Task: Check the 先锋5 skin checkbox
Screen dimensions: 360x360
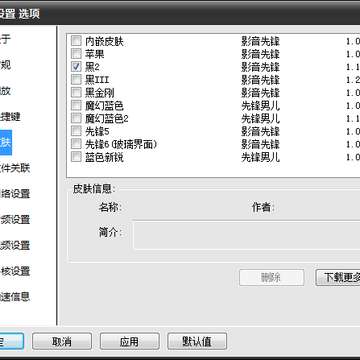Action: tap(76, 131)
